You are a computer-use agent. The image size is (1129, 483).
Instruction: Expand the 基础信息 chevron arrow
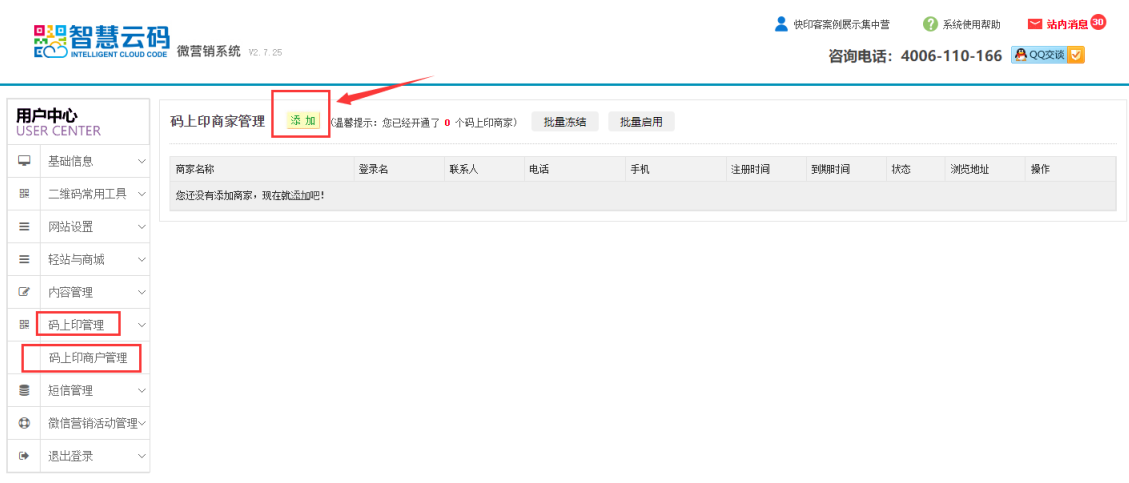coord(141,161)
